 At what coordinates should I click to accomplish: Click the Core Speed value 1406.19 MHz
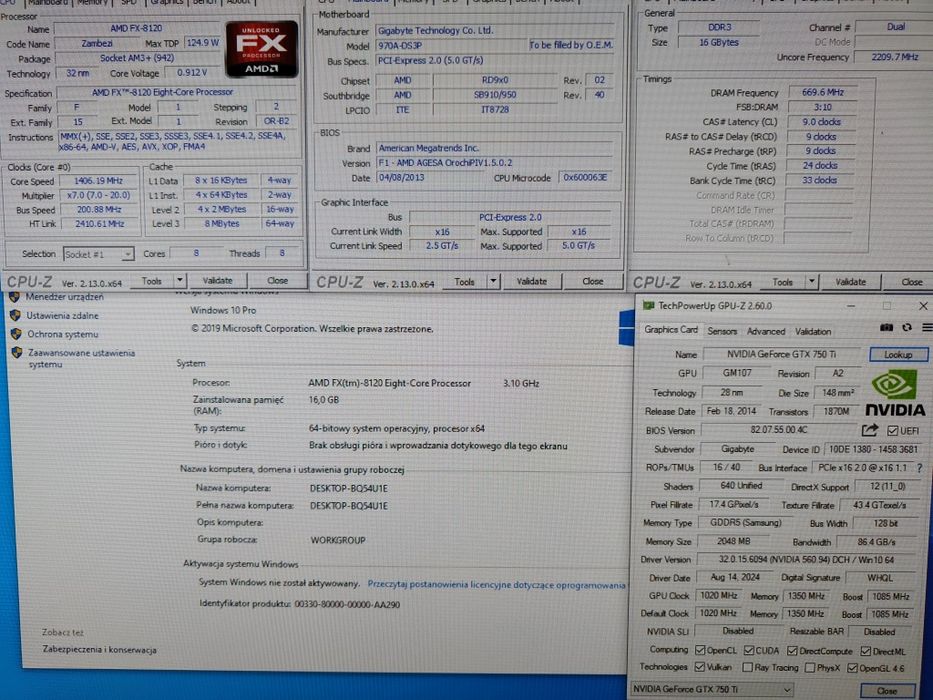tap(98, 181)
